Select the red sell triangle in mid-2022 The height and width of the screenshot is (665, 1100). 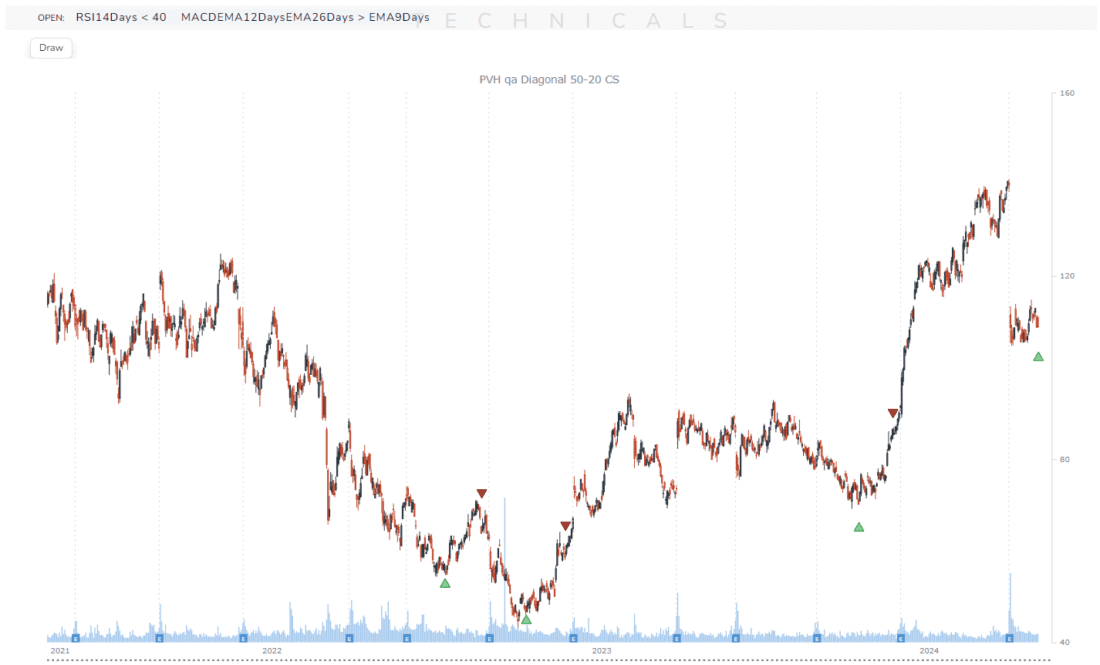pos(481,492)
